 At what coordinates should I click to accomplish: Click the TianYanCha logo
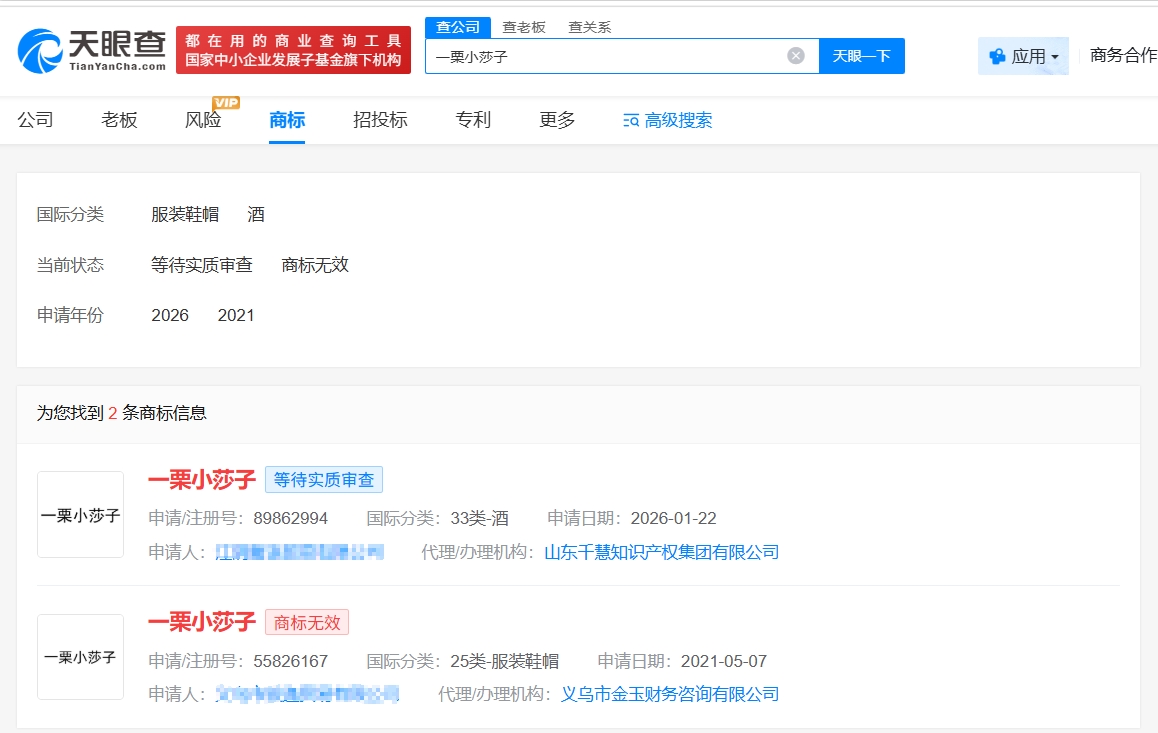pyautogui.click(x=92, y=50)
